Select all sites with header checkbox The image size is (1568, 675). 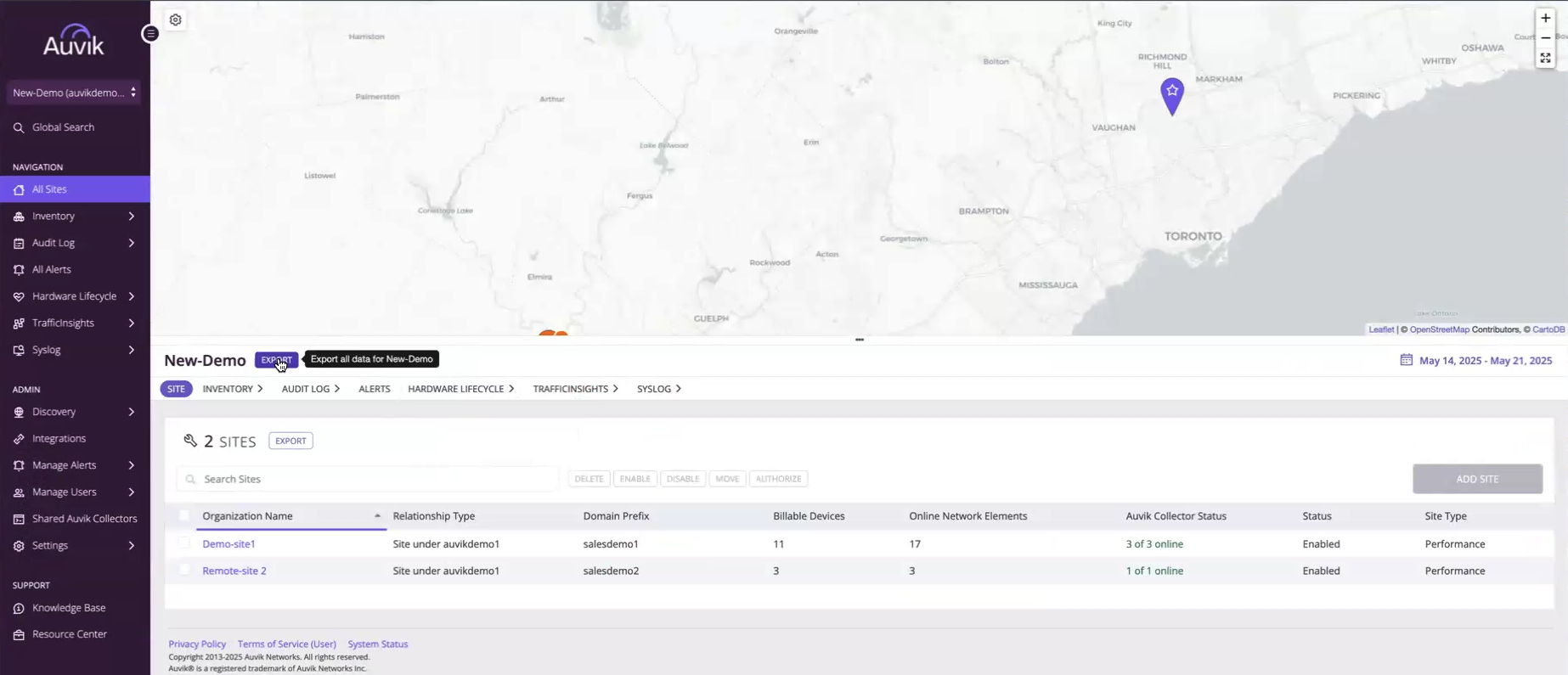(x=184, y=515)
